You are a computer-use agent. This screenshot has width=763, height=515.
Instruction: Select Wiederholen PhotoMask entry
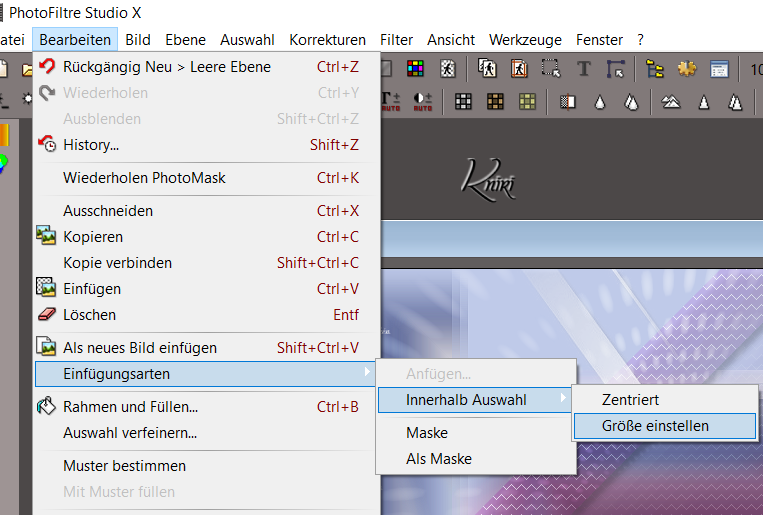(205, 178)
